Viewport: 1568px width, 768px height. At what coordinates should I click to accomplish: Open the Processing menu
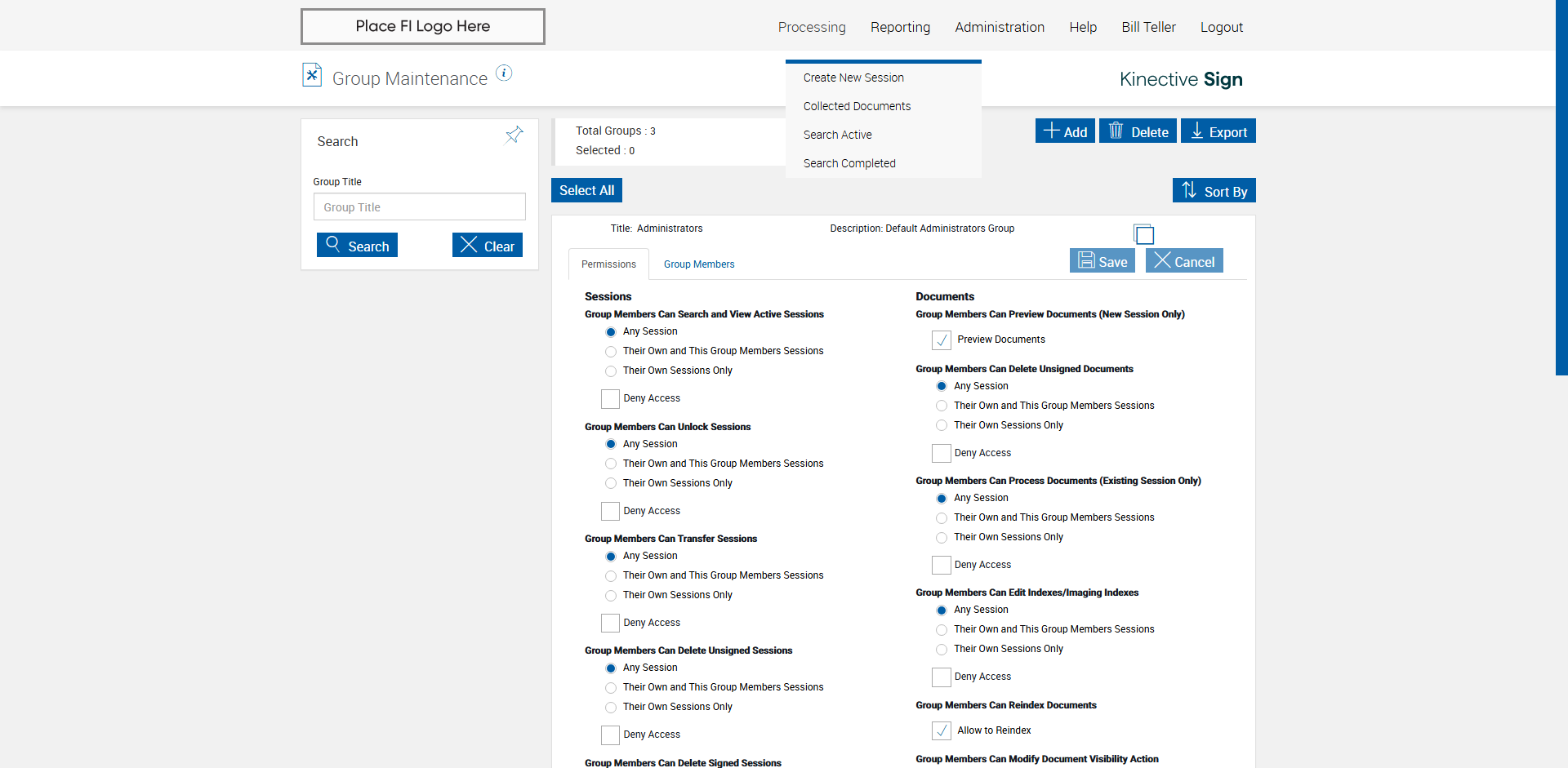(x=812, y=27)
